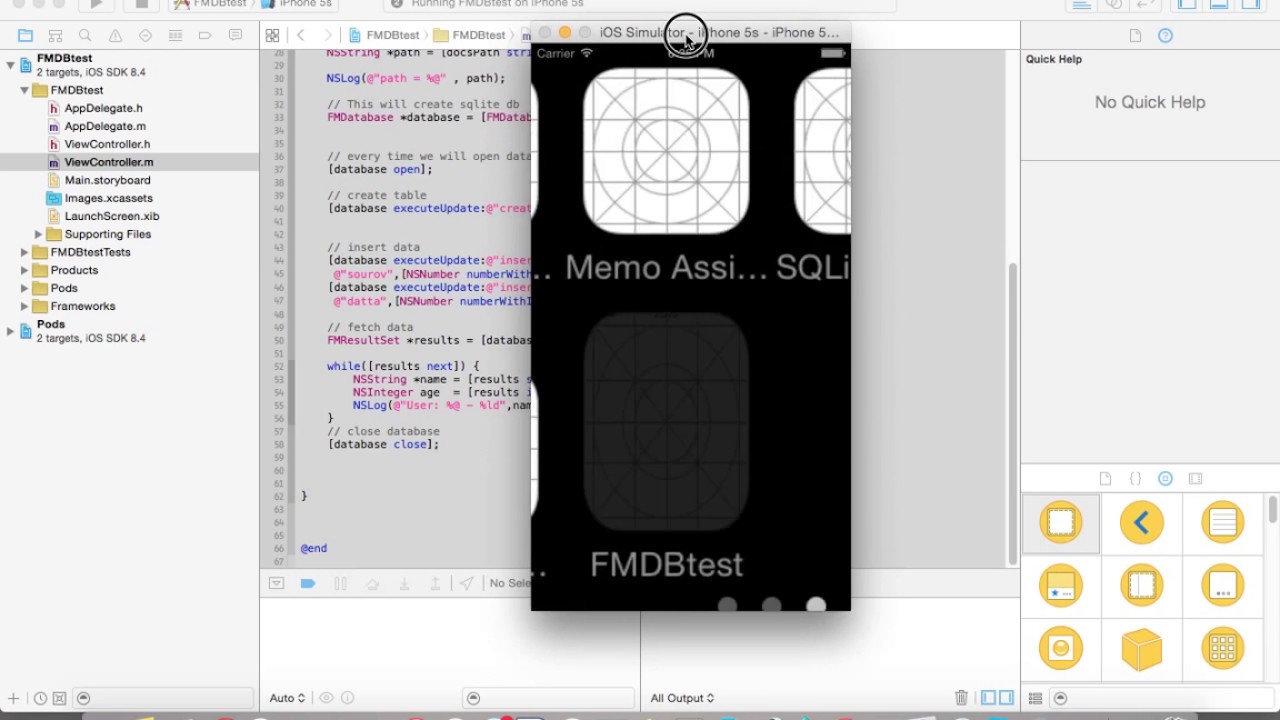Show source-controlled files filter
Viewport: 1280px width, 720px height.
[x=59, y=698]
